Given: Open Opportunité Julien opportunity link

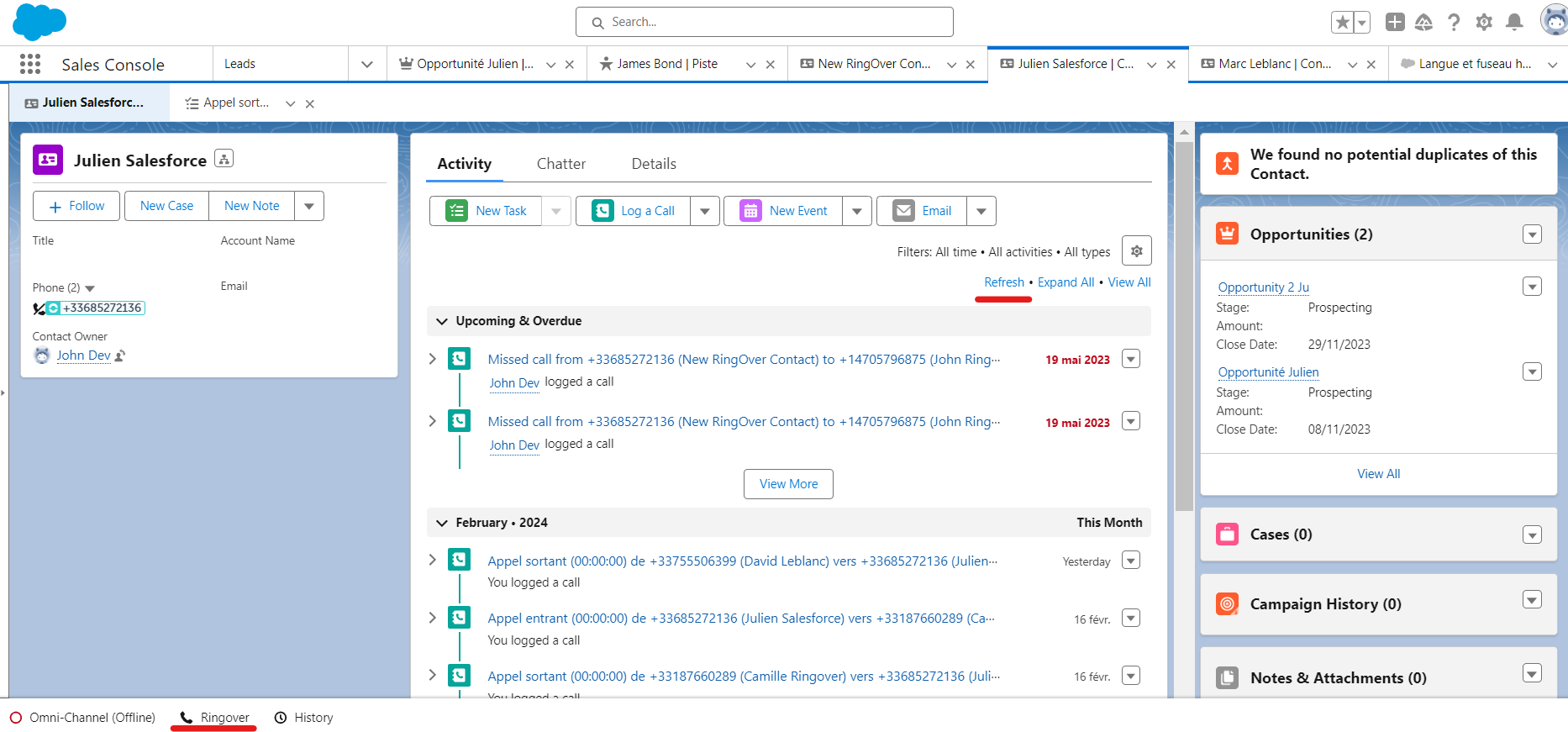Looking at the screenshot, I should point(1269,372).
